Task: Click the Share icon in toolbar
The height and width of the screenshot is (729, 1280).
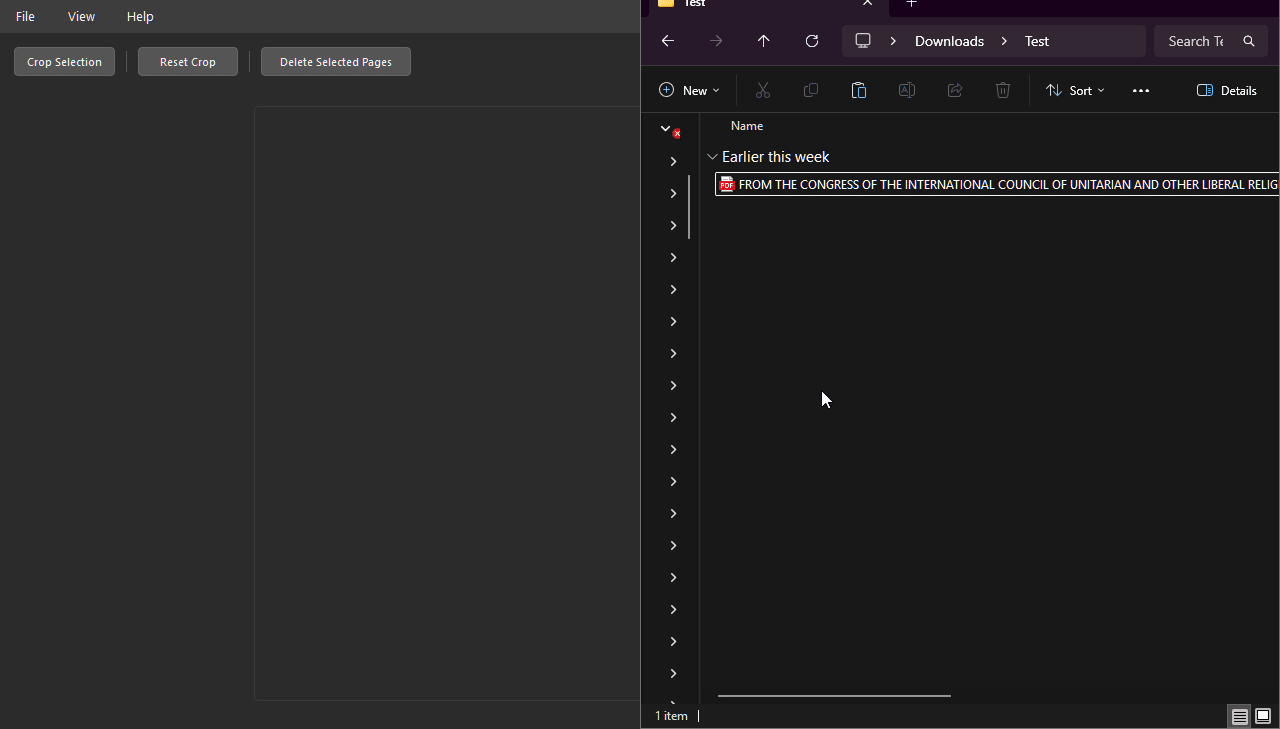Action: [x=955, y=90]
